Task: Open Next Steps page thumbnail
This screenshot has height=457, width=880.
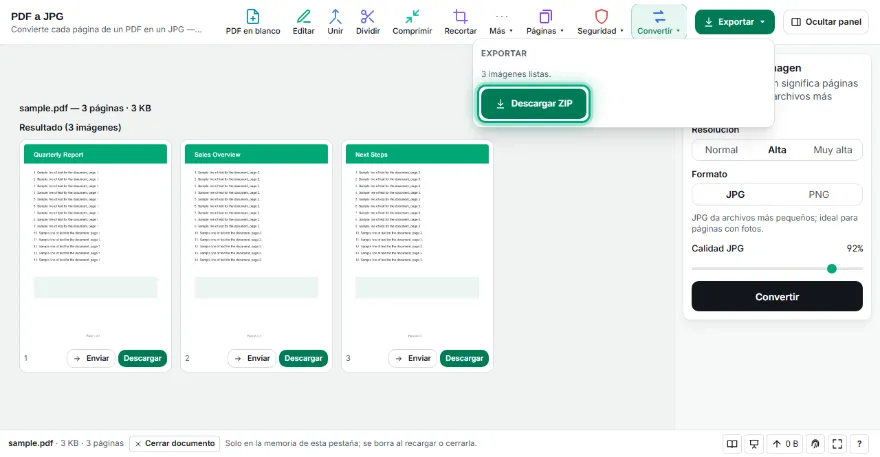Action: click(x=417, y=243)
